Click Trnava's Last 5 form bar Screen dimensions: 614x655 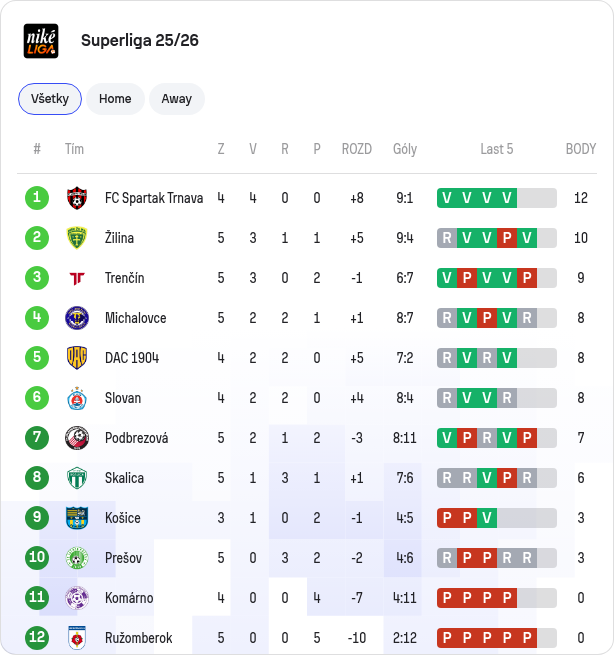tap(497, 198)
